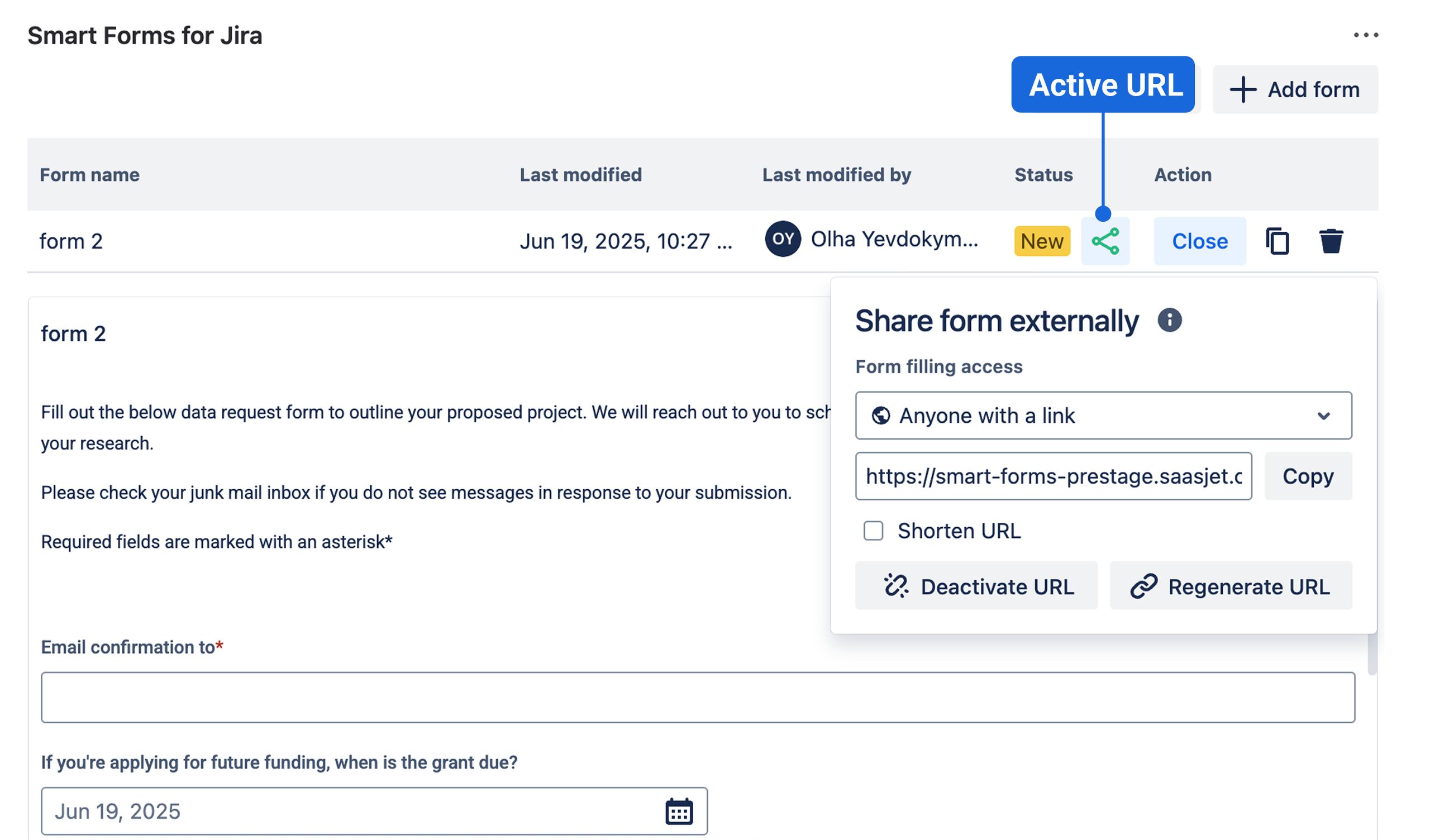Open the calendar icon in the grant date field
Viewport: 1430px width, 840px height.
tap(680, 811)
